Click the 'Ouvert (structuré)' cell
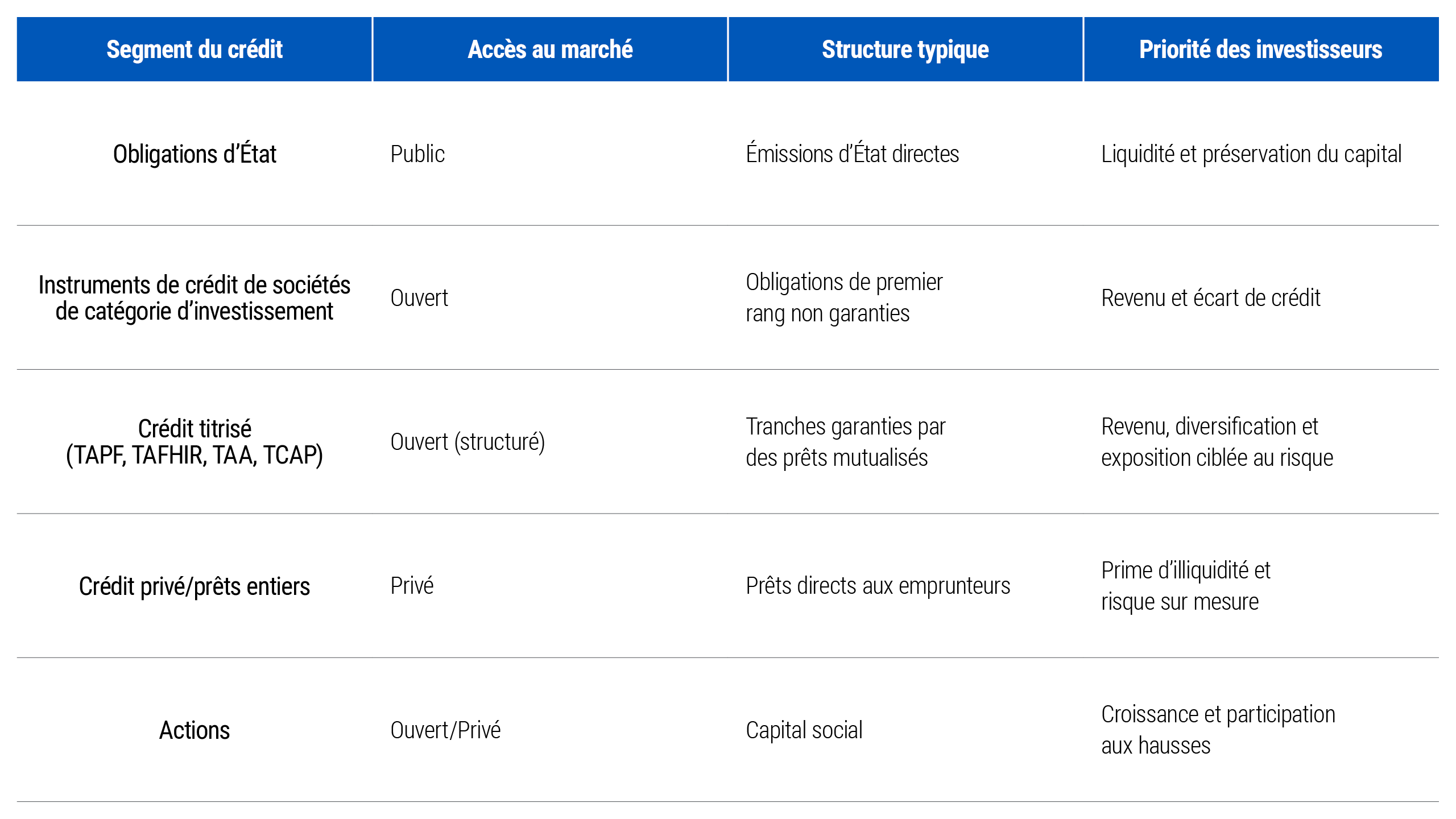This screenshot has height=819, width=1456. [x=468, y=442]
